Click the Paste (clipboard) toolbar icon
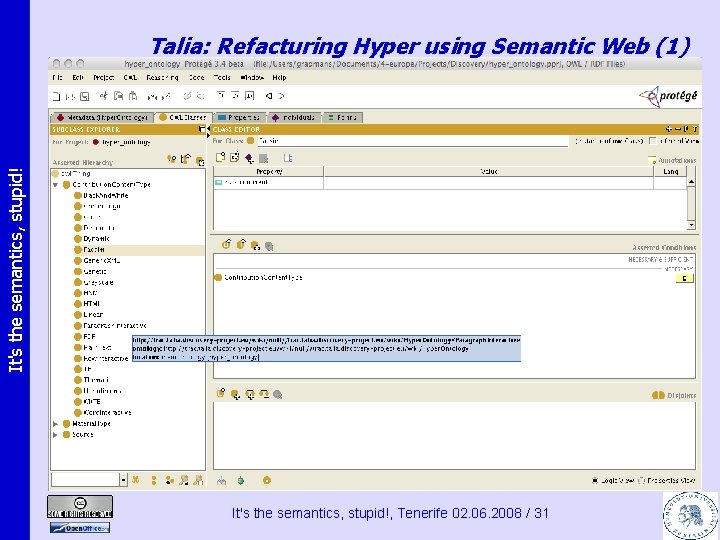720x540 pixels. [x=133, y=96]
